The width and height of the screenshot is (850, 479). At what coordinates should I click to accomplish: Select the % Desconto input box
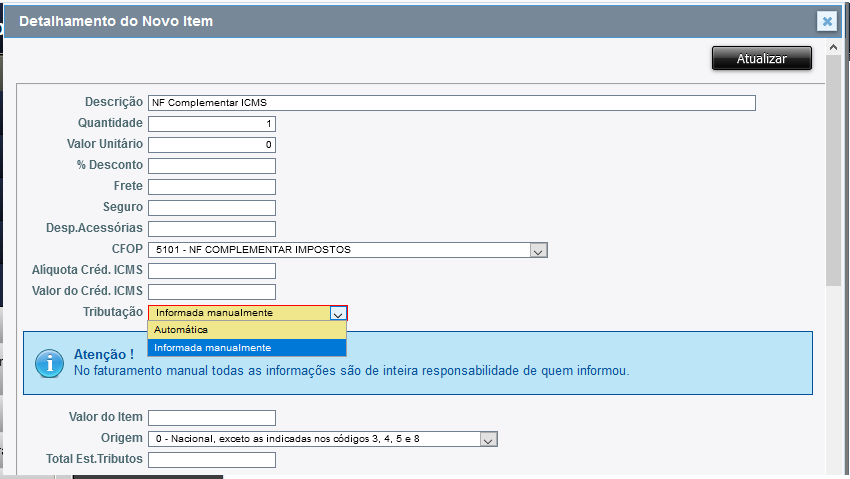click(x=211, y=166)
